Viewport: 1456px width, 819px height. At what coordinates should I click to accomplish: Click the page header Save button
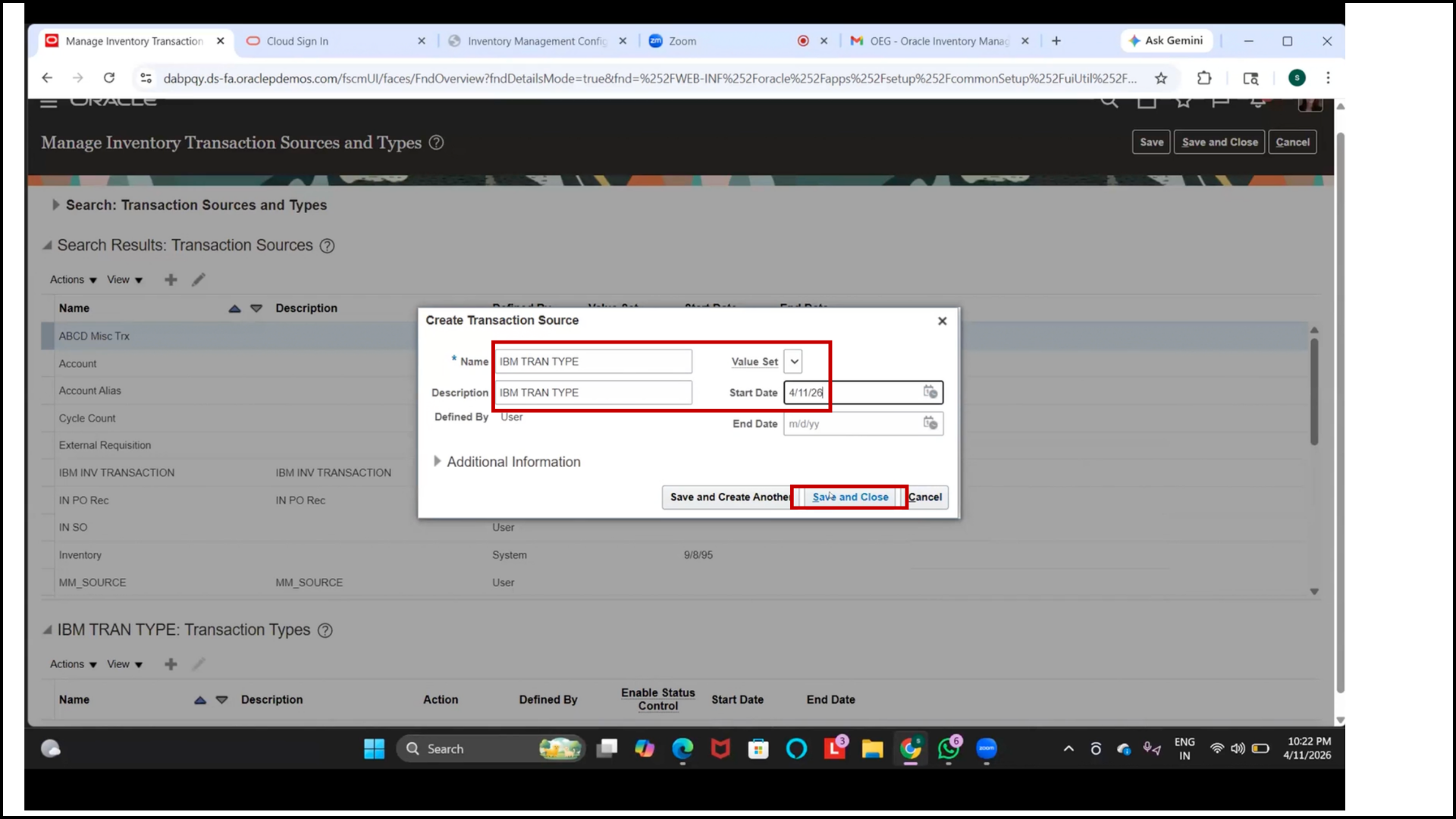point(1151,142)
